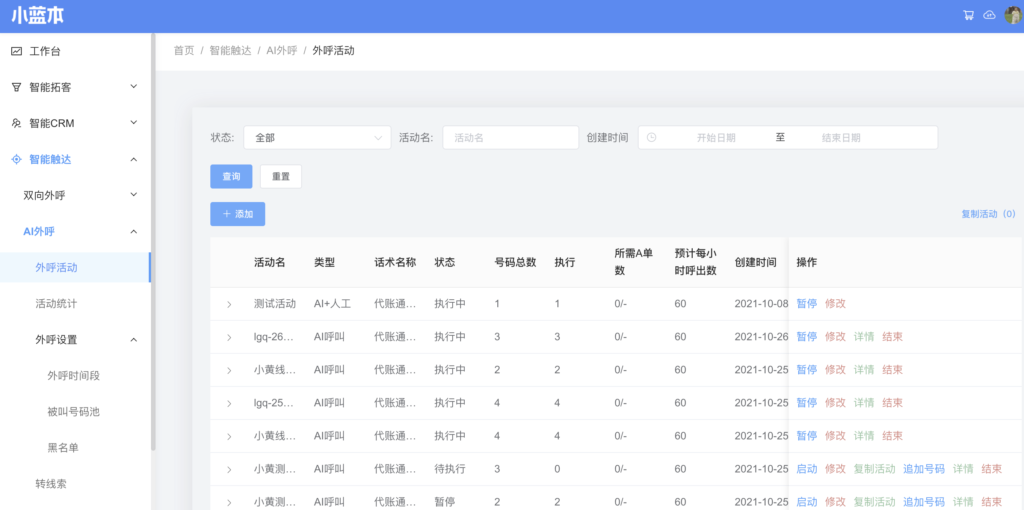1024x510 pixels.
Task: Click the 智能拓客 funnel icon in sidebar
Action: point(16,87)
